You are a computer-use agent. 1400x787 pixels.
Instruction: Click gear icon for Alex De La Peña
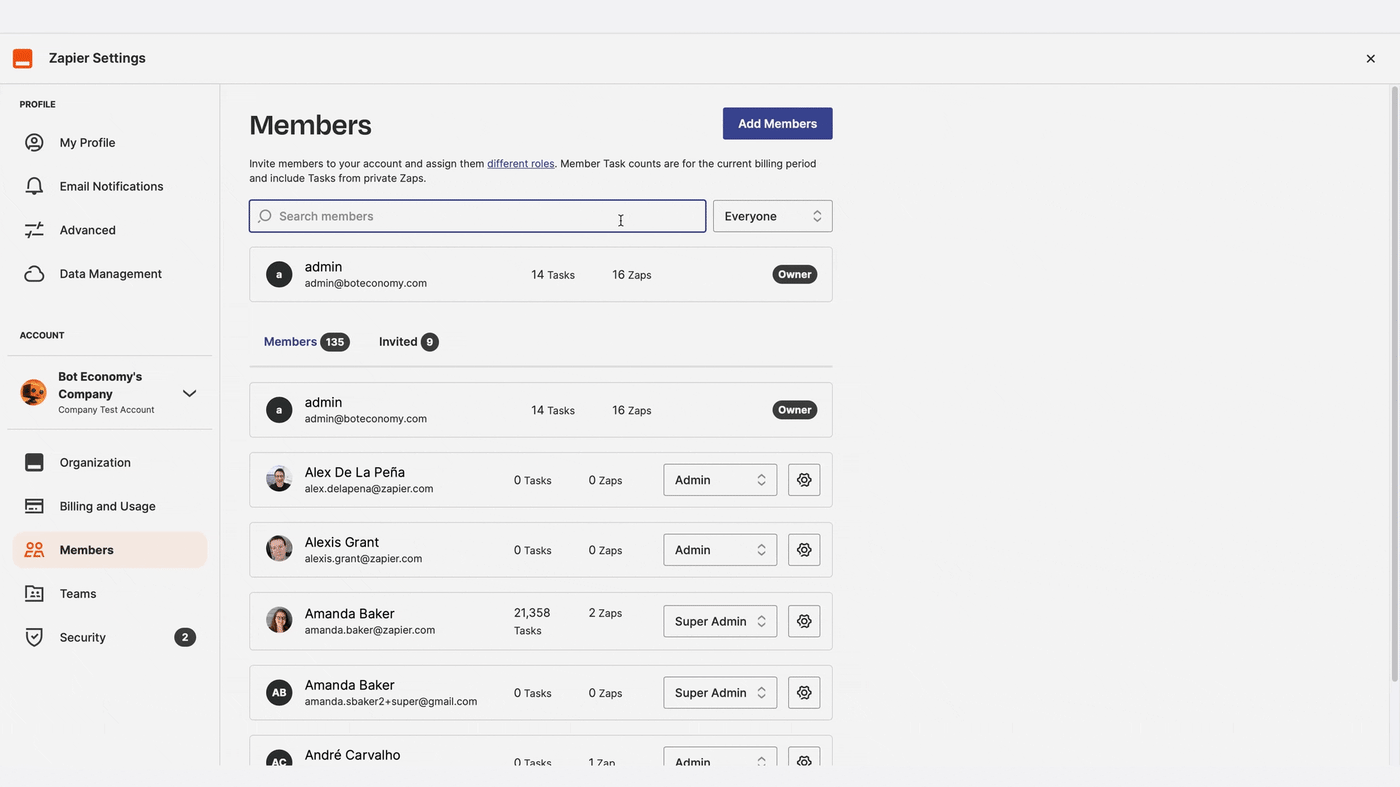pos(804,480)
